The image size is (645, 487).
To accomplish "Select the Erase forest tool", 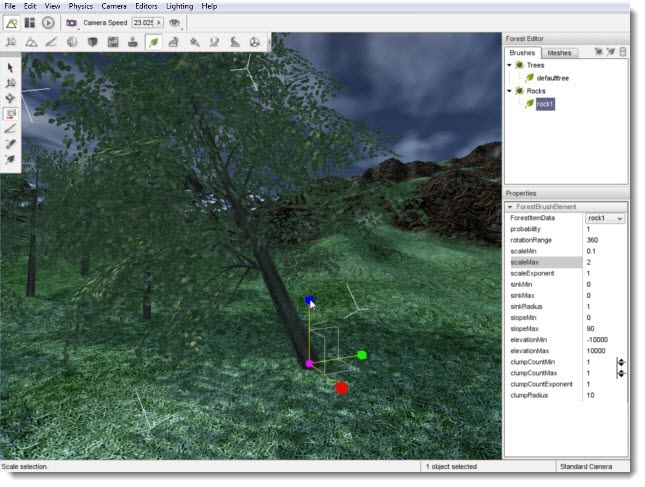I will [10, 144].
